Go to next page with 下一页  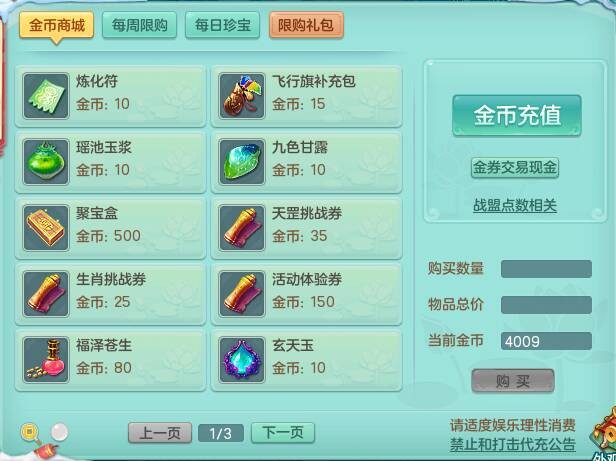[x=283, y=433]
